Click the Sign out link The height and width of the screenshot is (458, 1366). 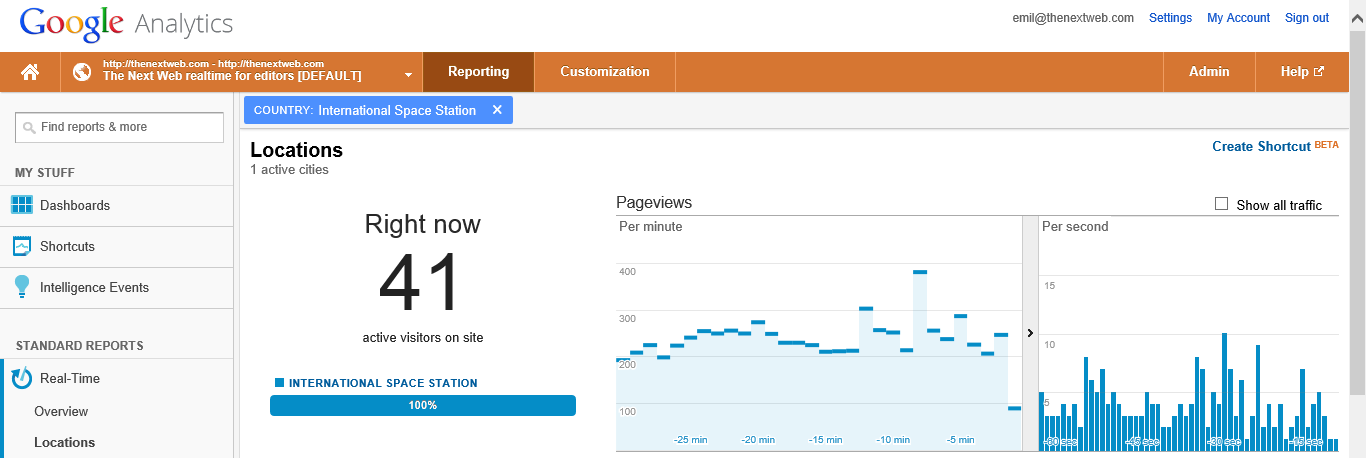click(1306, 18)
